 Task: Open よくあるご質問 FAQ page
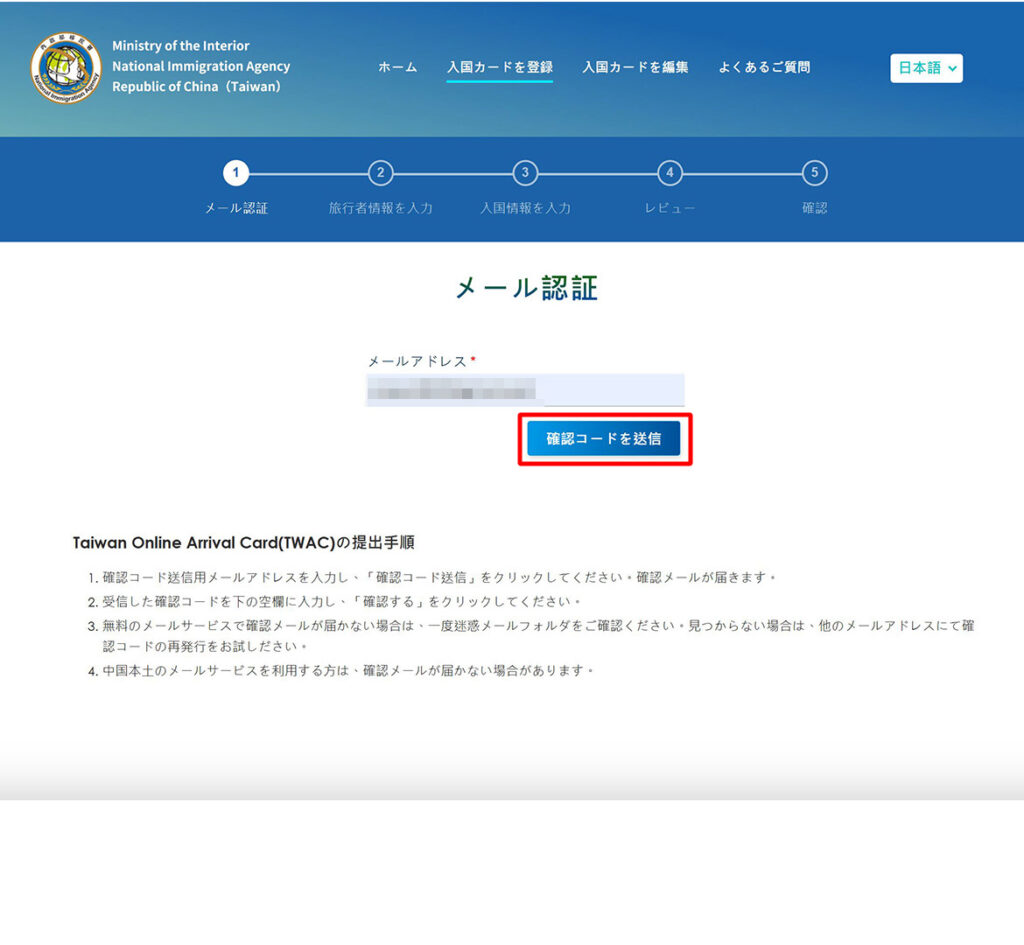tap(764, 67)
